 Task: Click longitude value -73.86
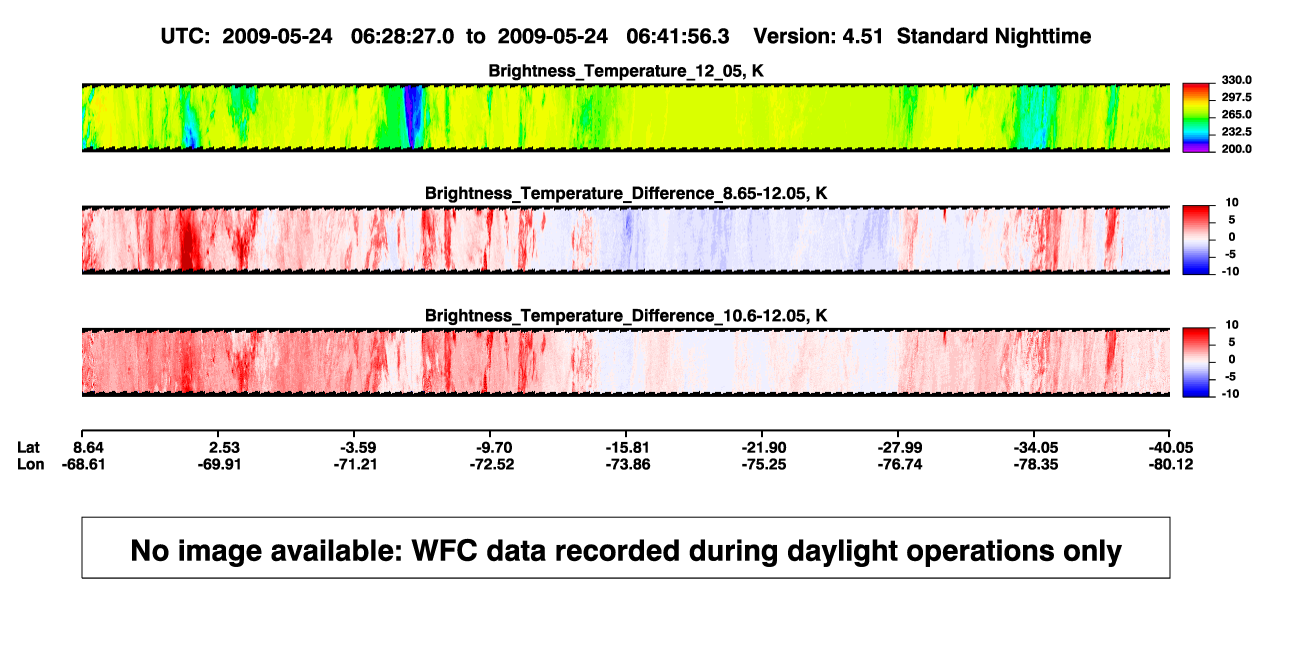626,464
